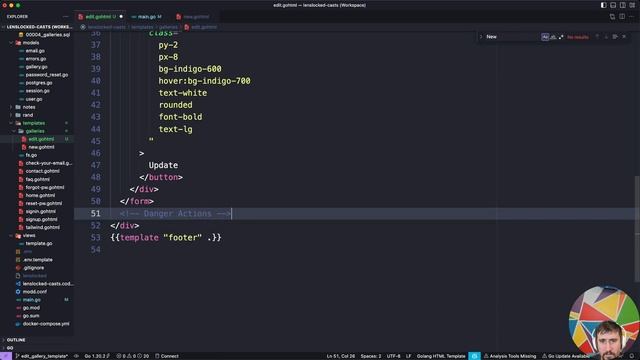The width and height of the screenshot is (640, 360).
Task: Expand the replace field in find widget
Action: [x=481, y=37]
